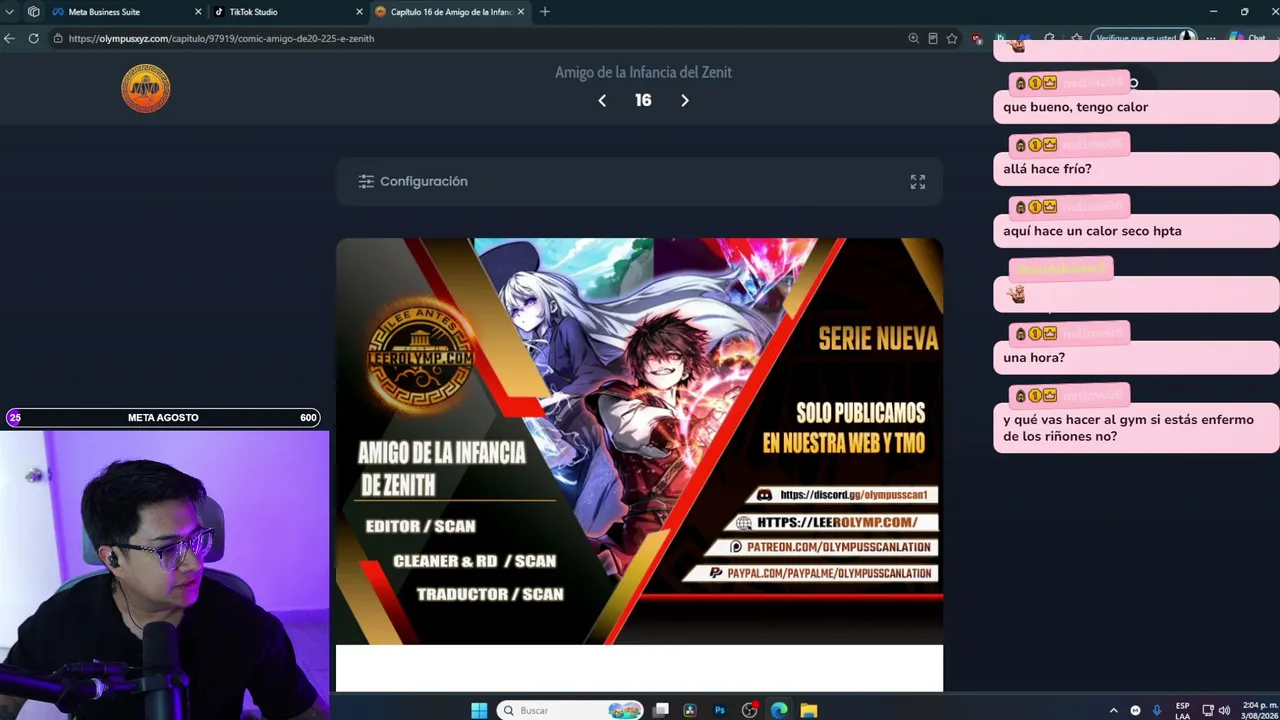Viewport: 1280px width, 720px height.
Task: Toggle fullscreen reader mode icon
Action: (x=918, y=182)
